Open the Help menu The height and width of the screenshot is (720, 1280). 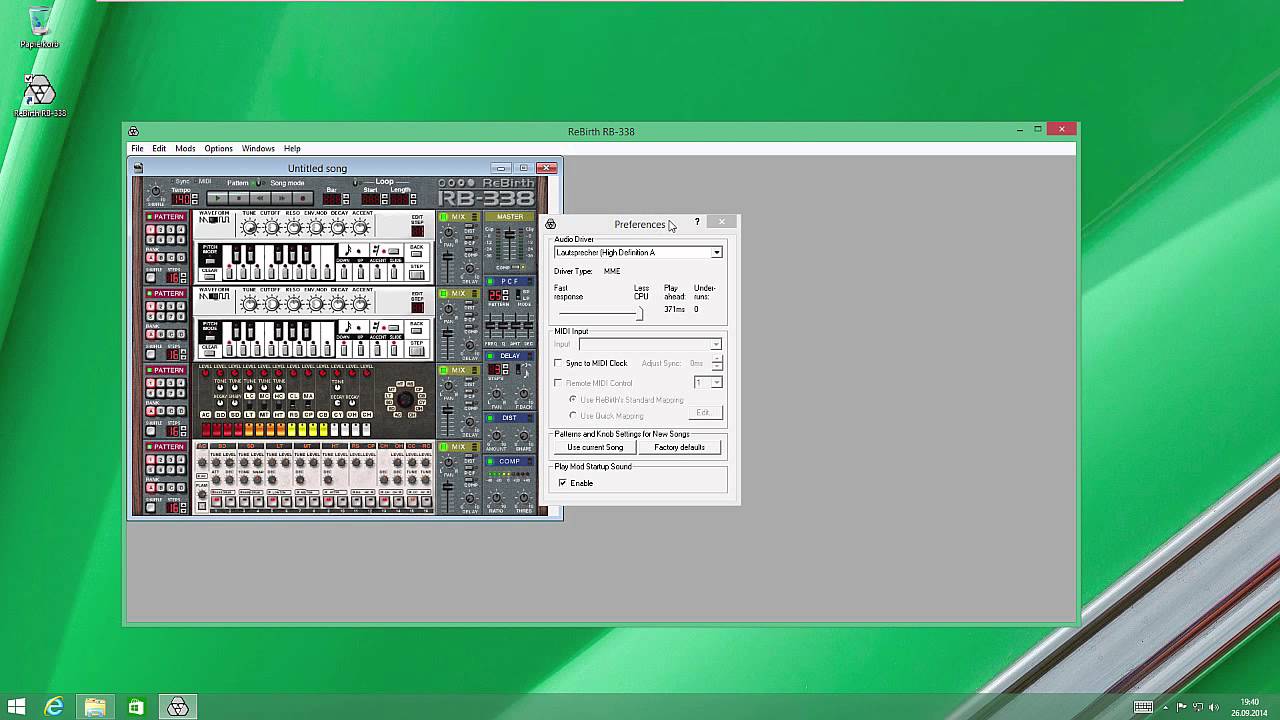[x=292, y=148]
